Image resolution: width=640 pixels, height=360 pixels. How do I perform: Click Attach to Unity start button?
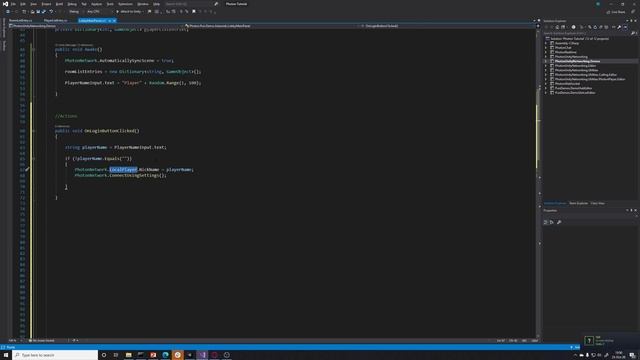point(129,11)
